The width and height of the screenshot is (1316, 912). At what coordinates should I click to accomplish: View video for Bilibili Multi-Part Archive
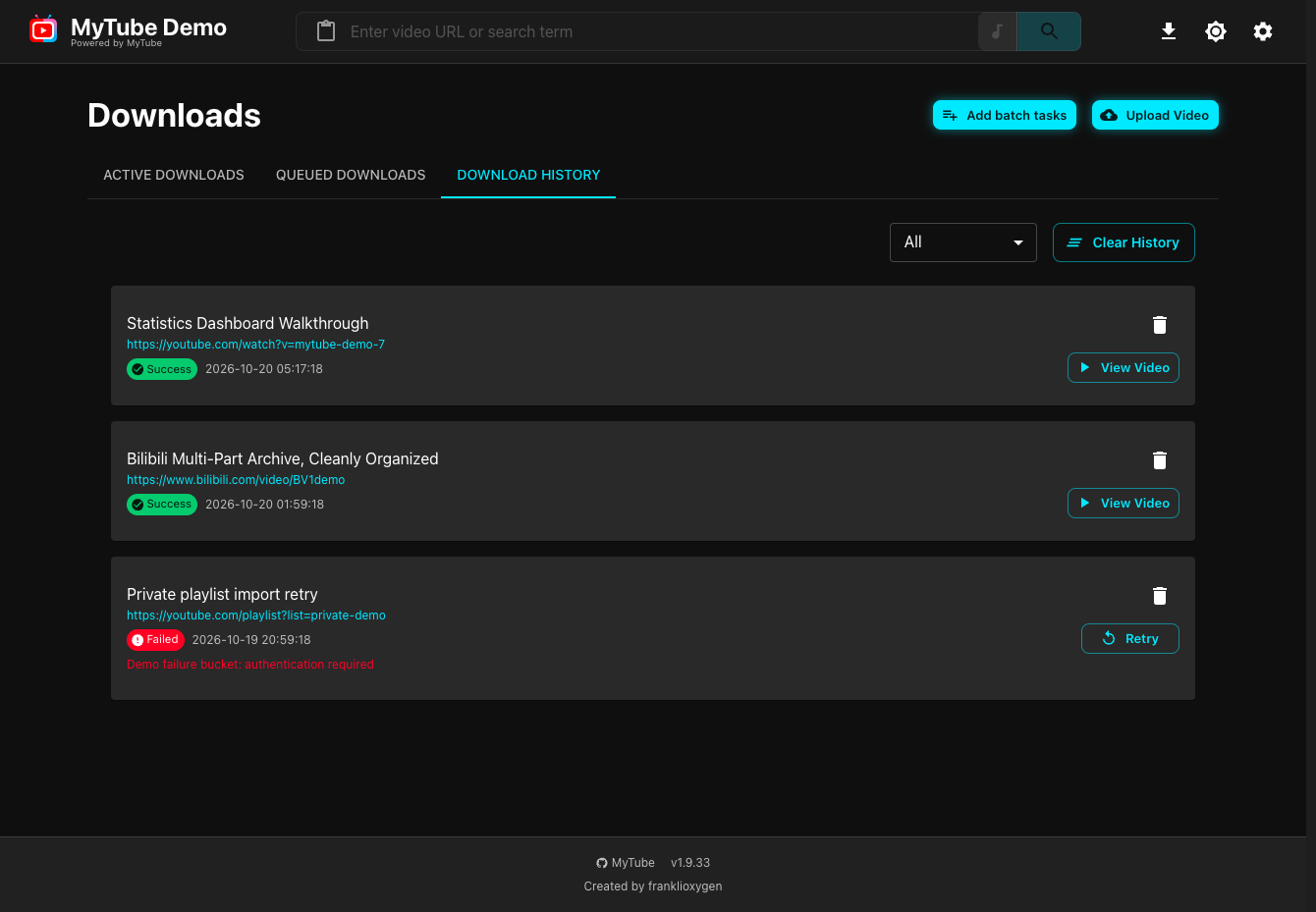tap(1124, 504)
